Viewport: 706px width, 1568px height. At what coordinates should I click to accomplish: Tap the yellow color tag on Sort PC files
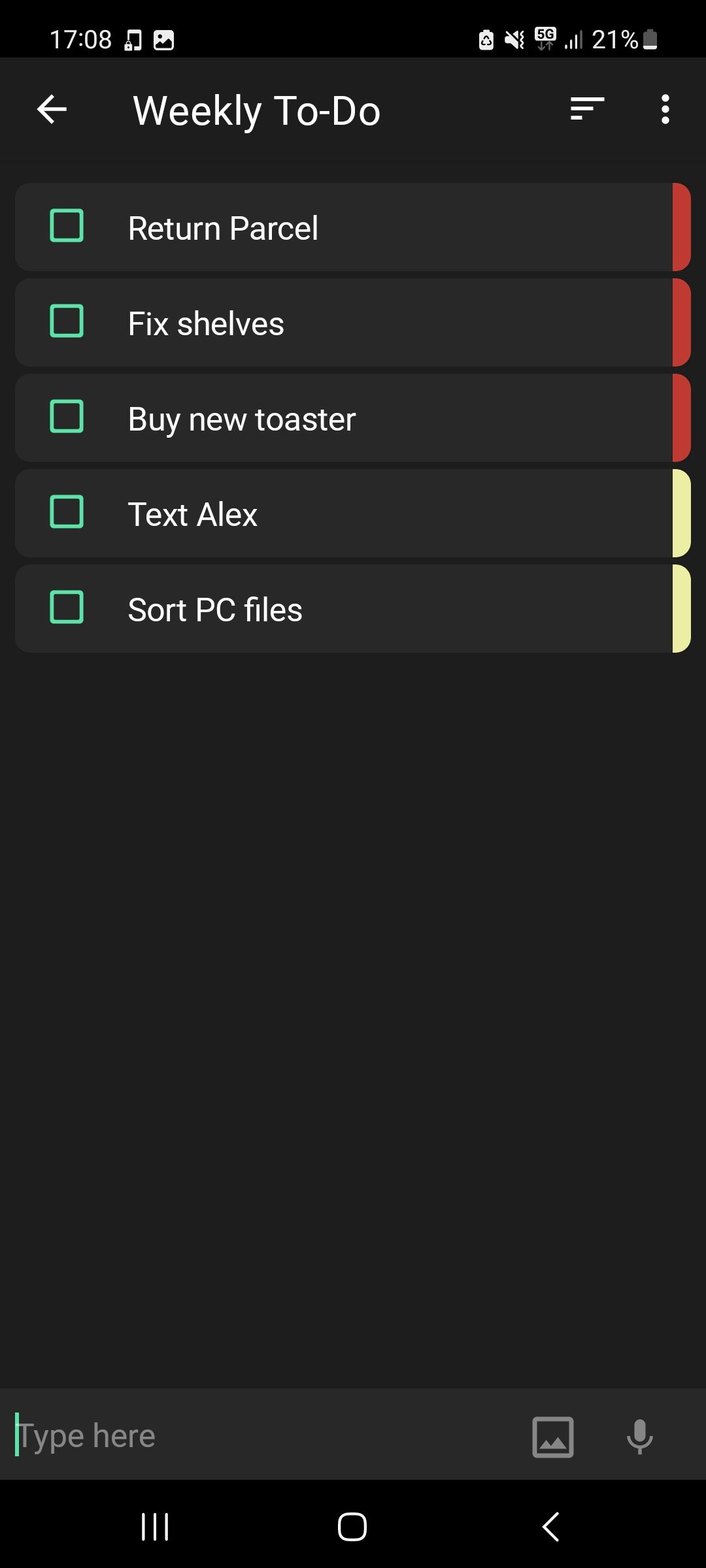click(681, 608)
